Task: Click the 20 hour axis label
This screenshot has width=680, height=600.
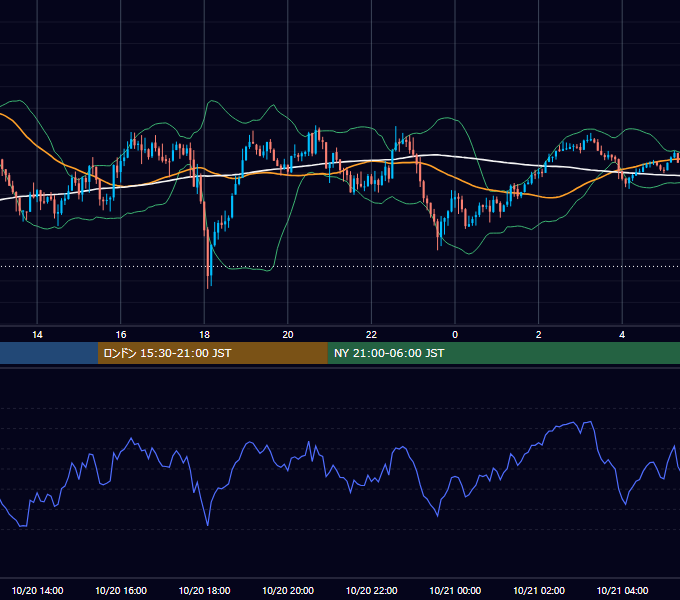Action: pos(288,335)
